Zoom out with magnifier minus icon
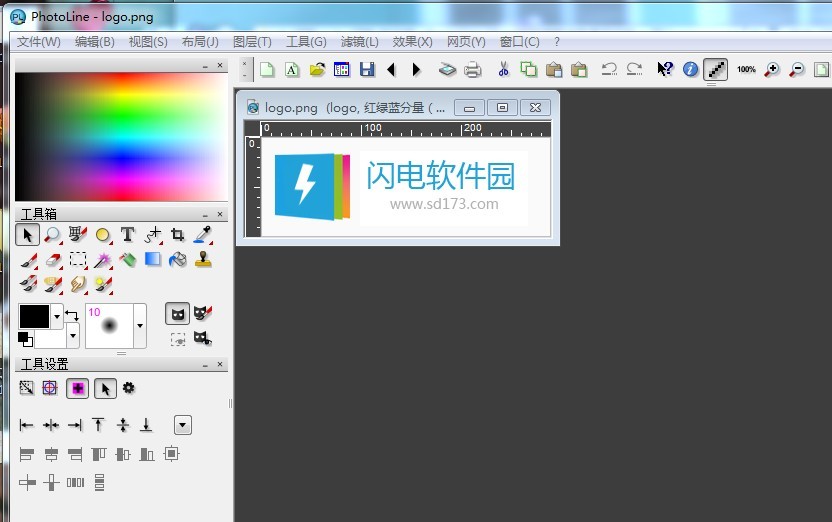This screenshot has width=832, height=522. pyautogui.click(x=797, y=69)
